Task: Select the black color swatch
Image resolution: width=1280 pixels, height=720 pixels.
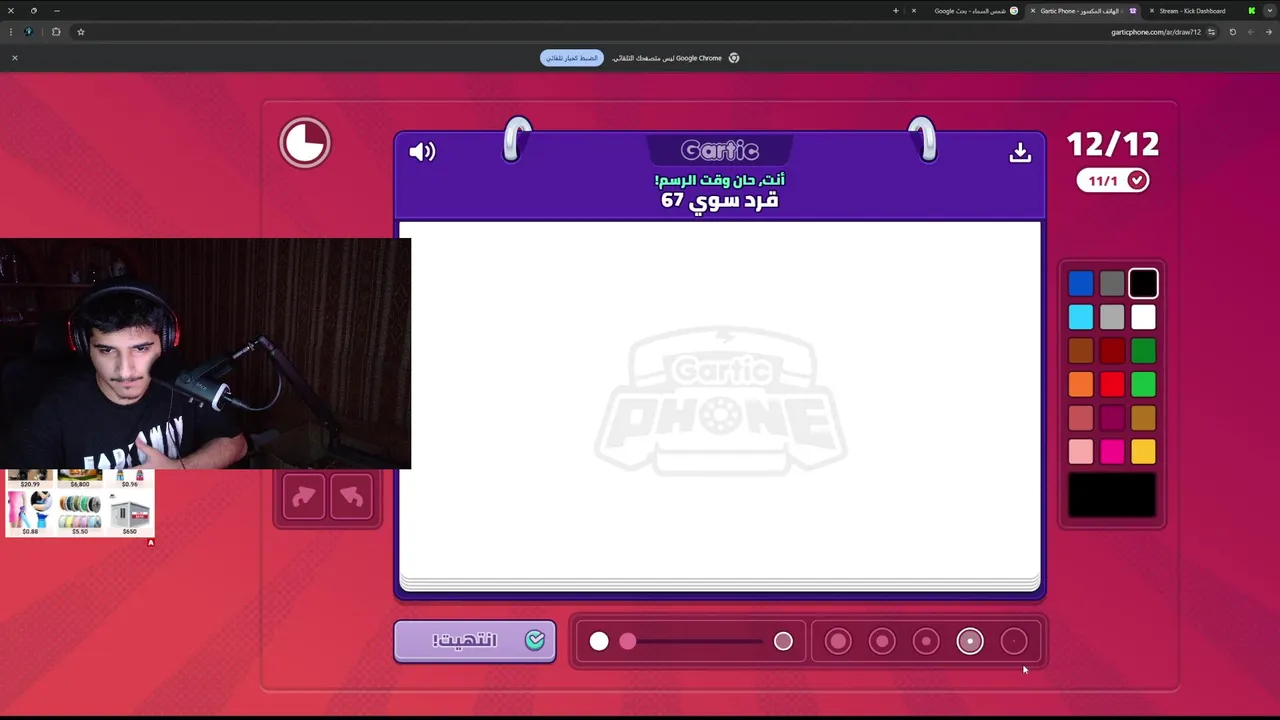Action: [1143, 284]
